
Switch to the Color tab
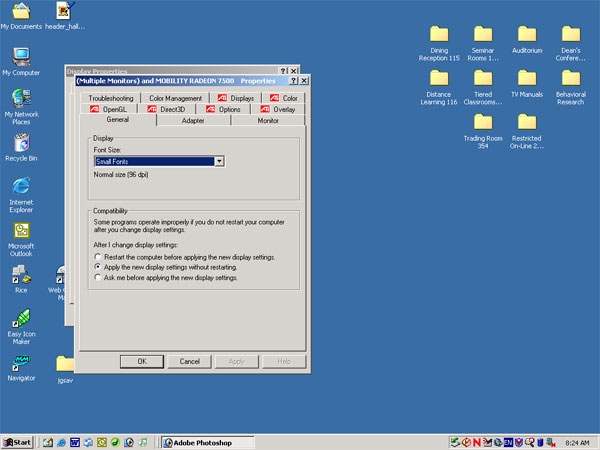[x=284, y=98]
